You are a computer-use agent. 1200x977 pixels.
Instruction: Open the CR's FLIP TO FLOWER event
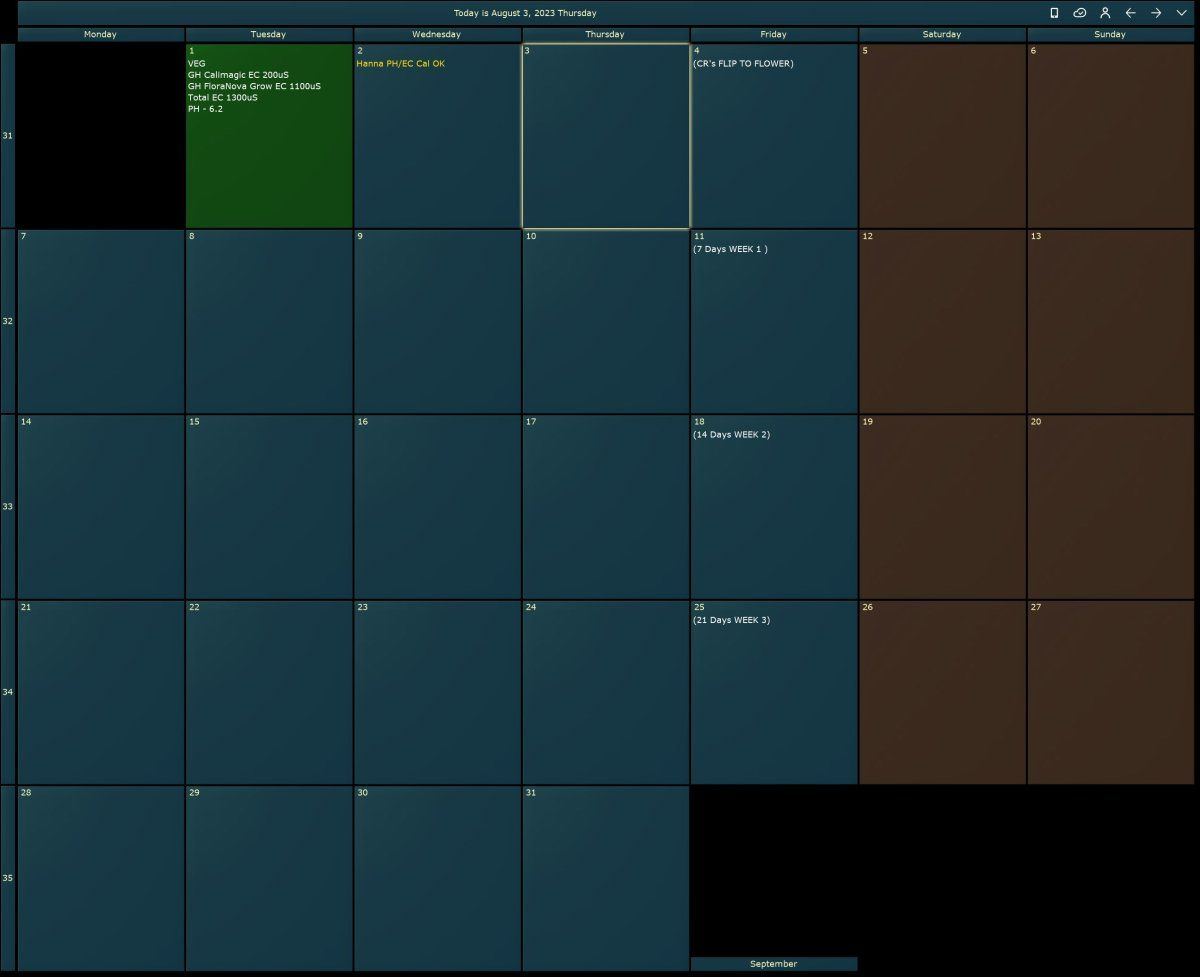point(743,64)
